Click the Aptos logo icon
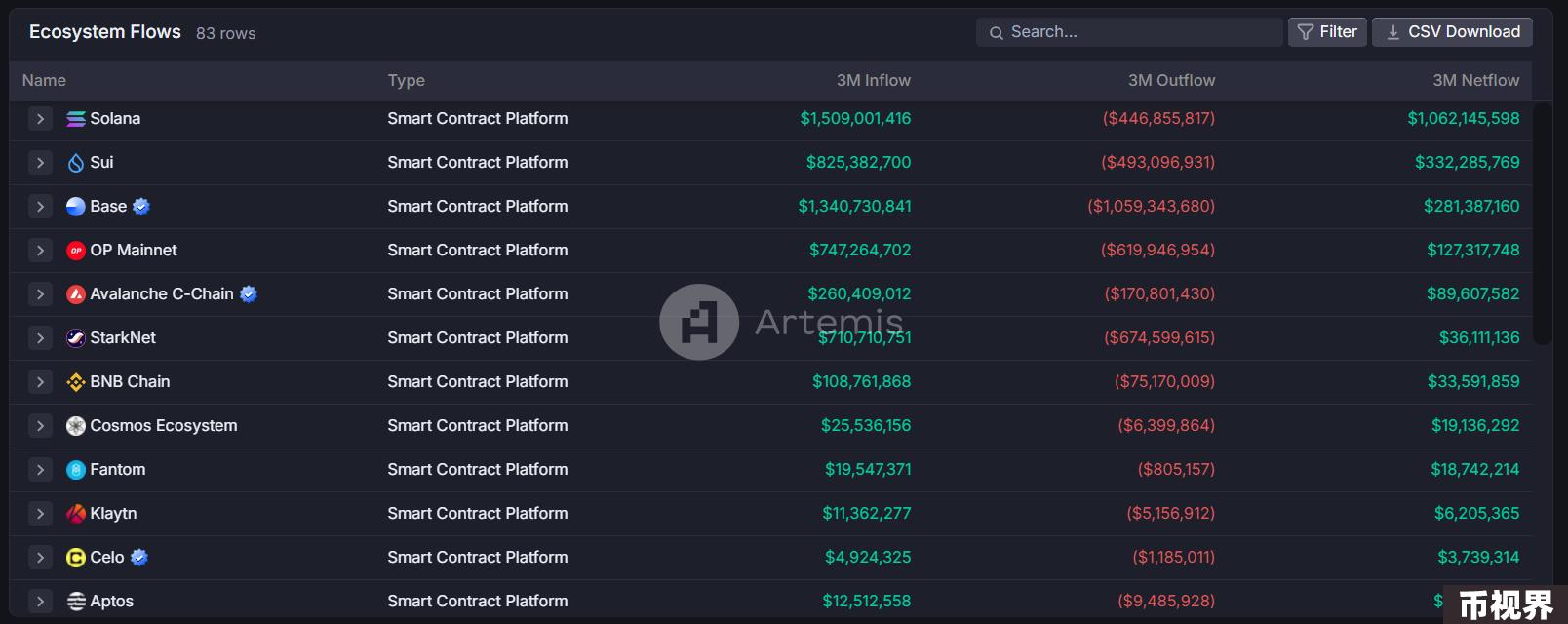 coord(76,602)
